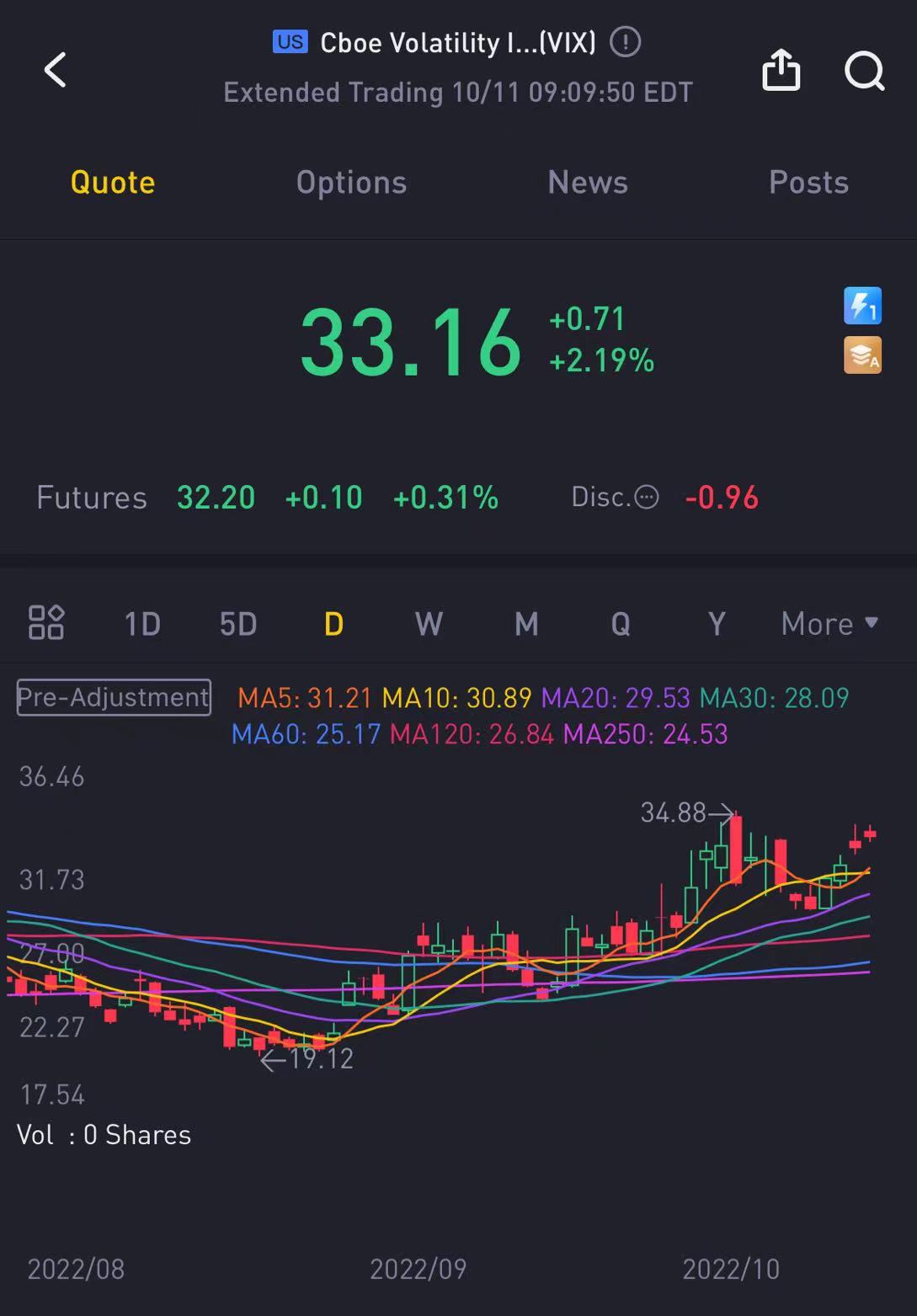Open search with the magnifier icon

click(x=865, y=71)
